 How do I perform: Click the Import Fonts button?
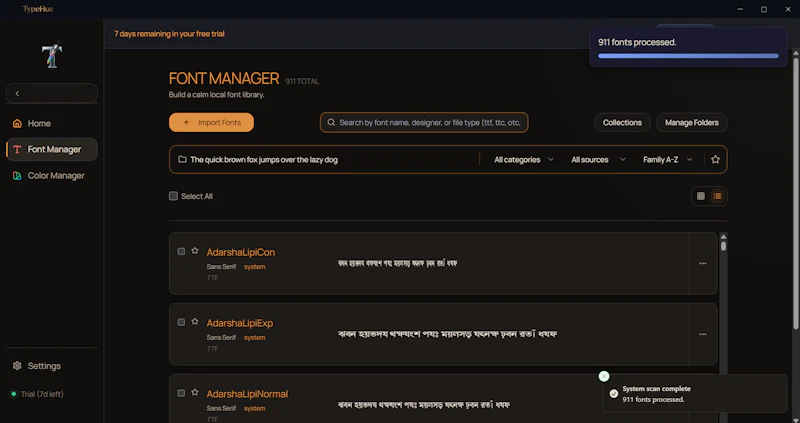pyautogui.click(x=211, y=122)
